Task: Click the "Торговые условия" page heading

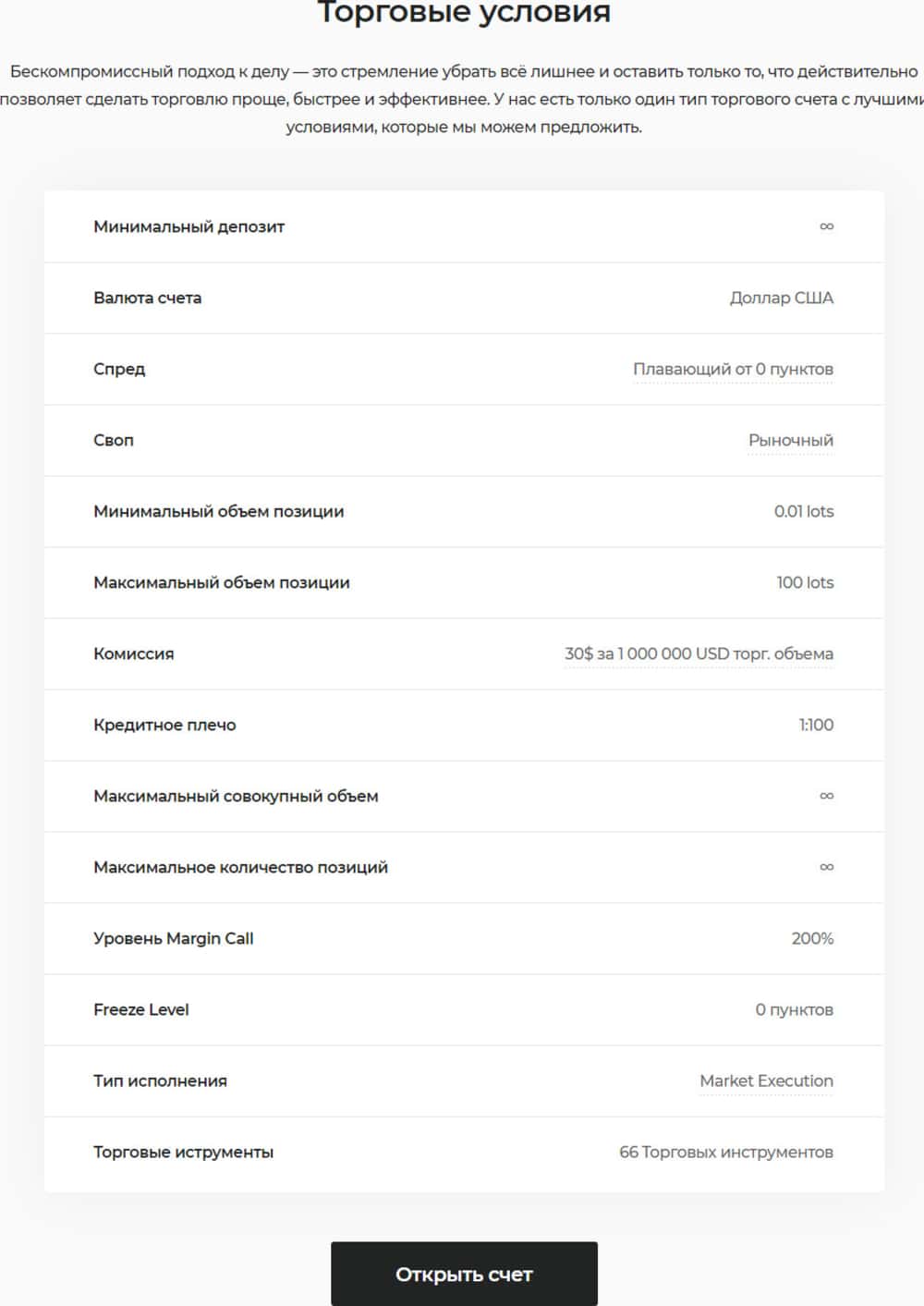Action: point(464,13)
